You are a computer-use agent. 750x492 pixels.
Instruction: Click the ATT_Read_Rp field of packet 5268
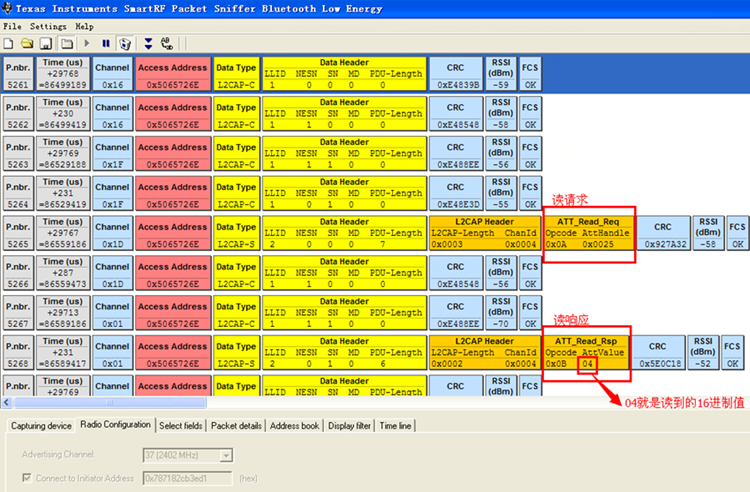(585, 352)
